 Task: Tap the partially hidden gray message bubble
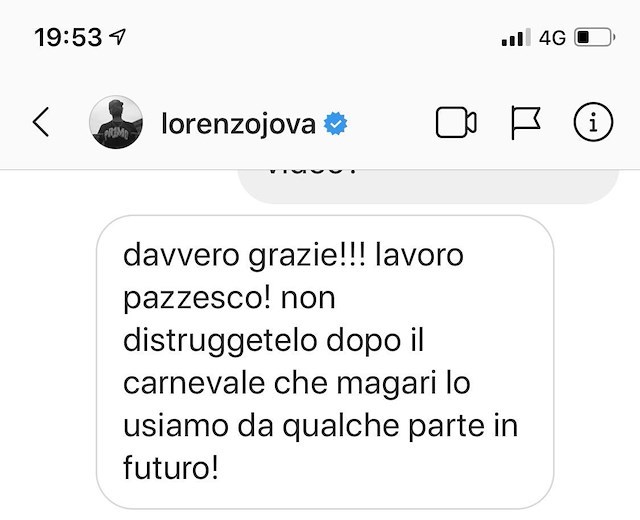[x=428, y=187]
